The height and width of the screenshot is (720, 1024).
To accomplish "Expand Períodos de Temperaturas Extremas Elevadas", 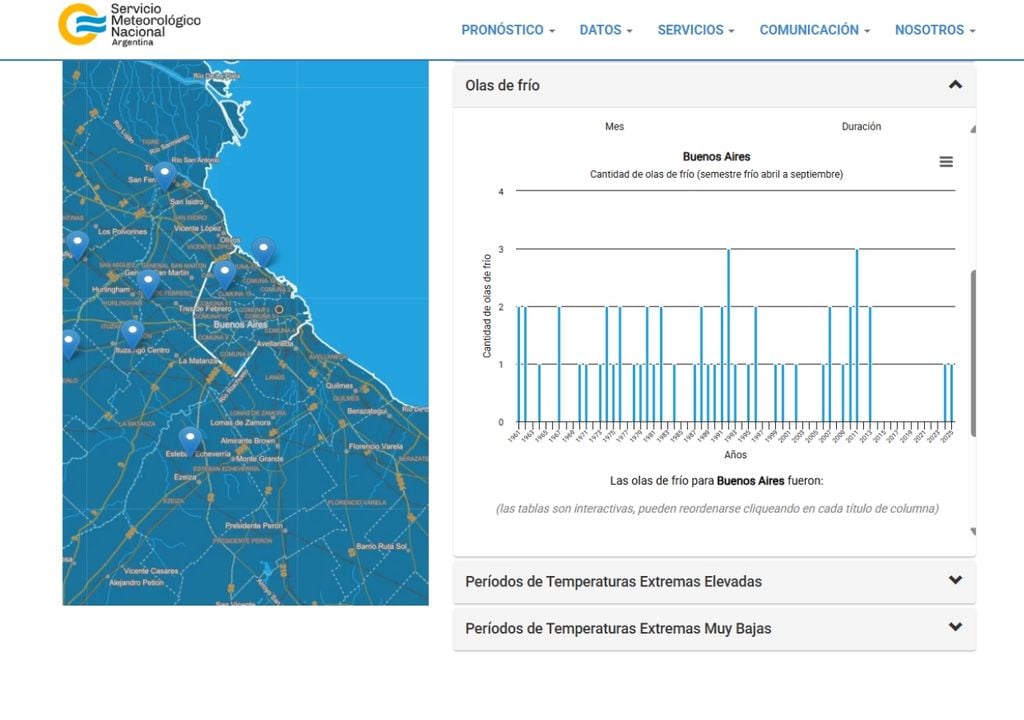I will 714,581.
